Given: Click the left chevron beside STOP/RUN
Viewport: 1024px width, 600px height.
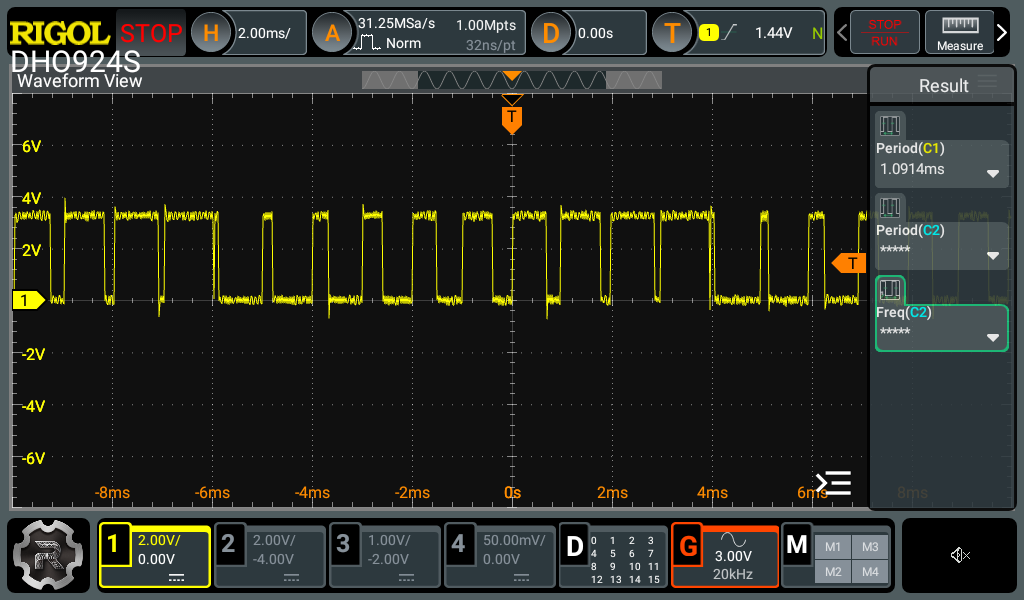Looking at the screenshot, I should coord(842,32).
